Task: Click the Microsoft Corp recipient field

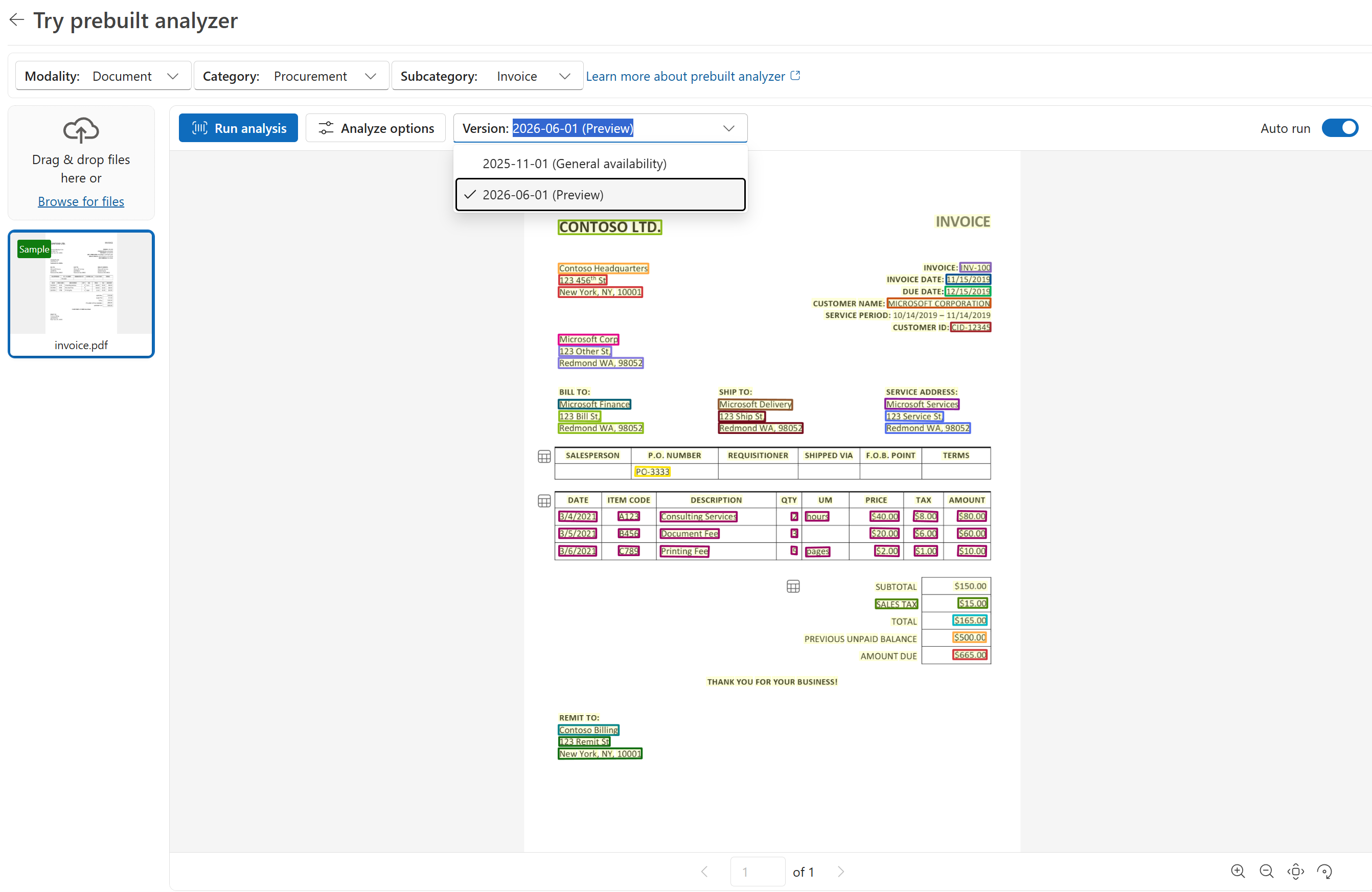Action: (588, 339)
